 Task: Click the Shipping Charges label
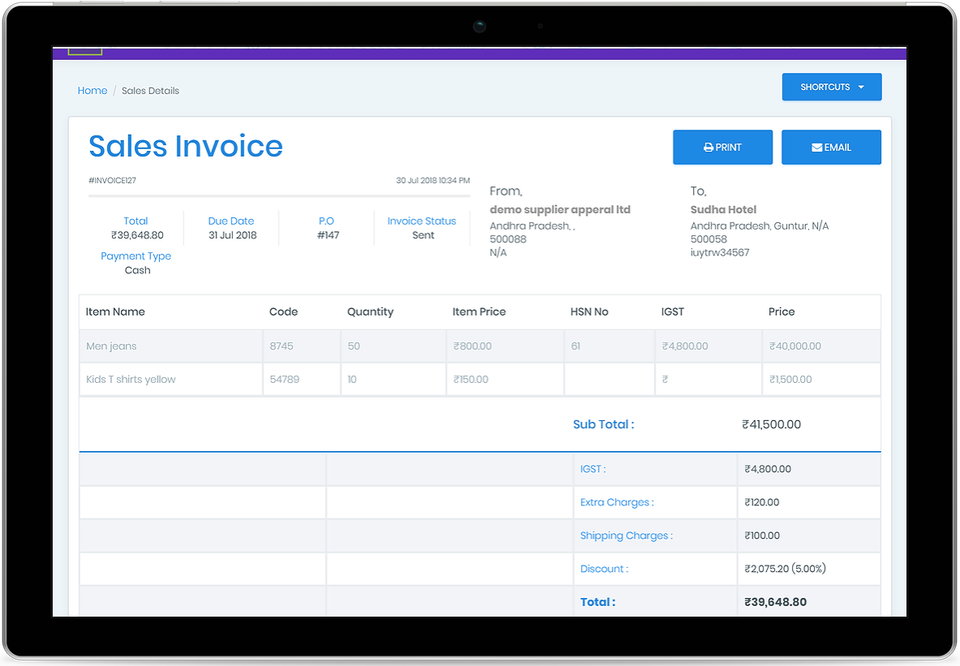coord(626,536)
